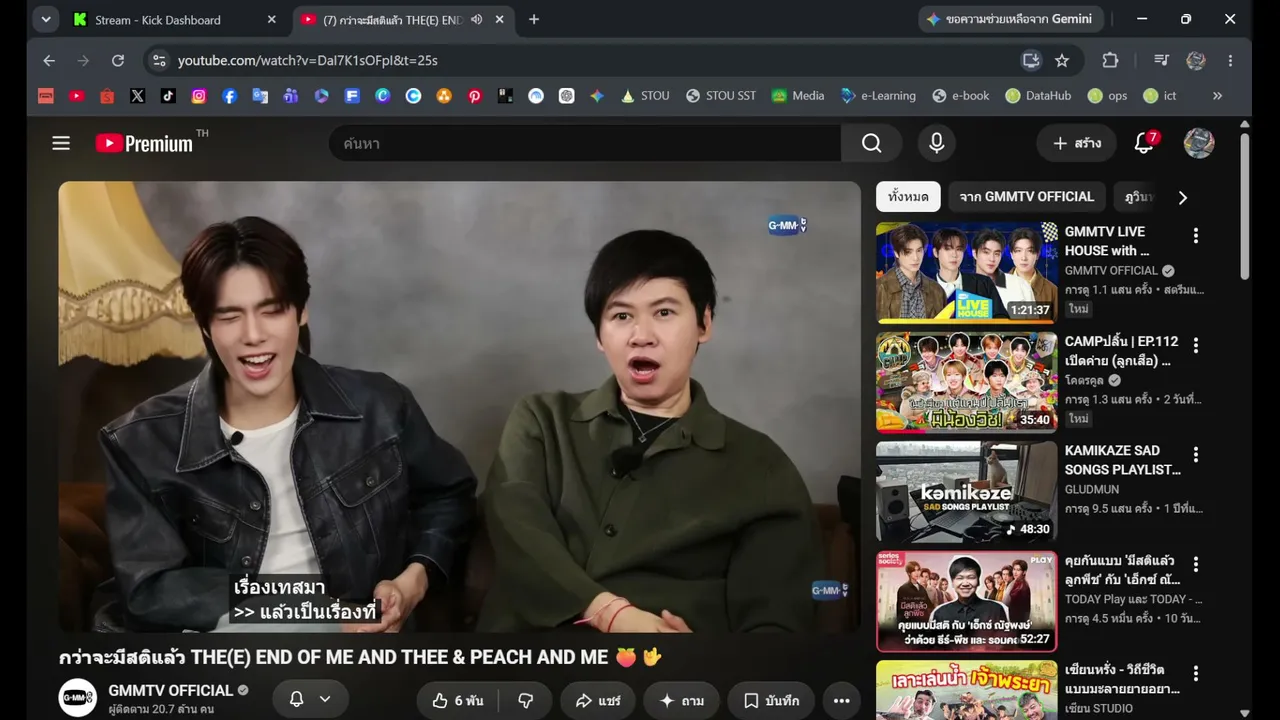Close the Kick Dashboard tab
Viewport: 1280px width, 720px height.
pyautogui.click(x=271, y=19)
